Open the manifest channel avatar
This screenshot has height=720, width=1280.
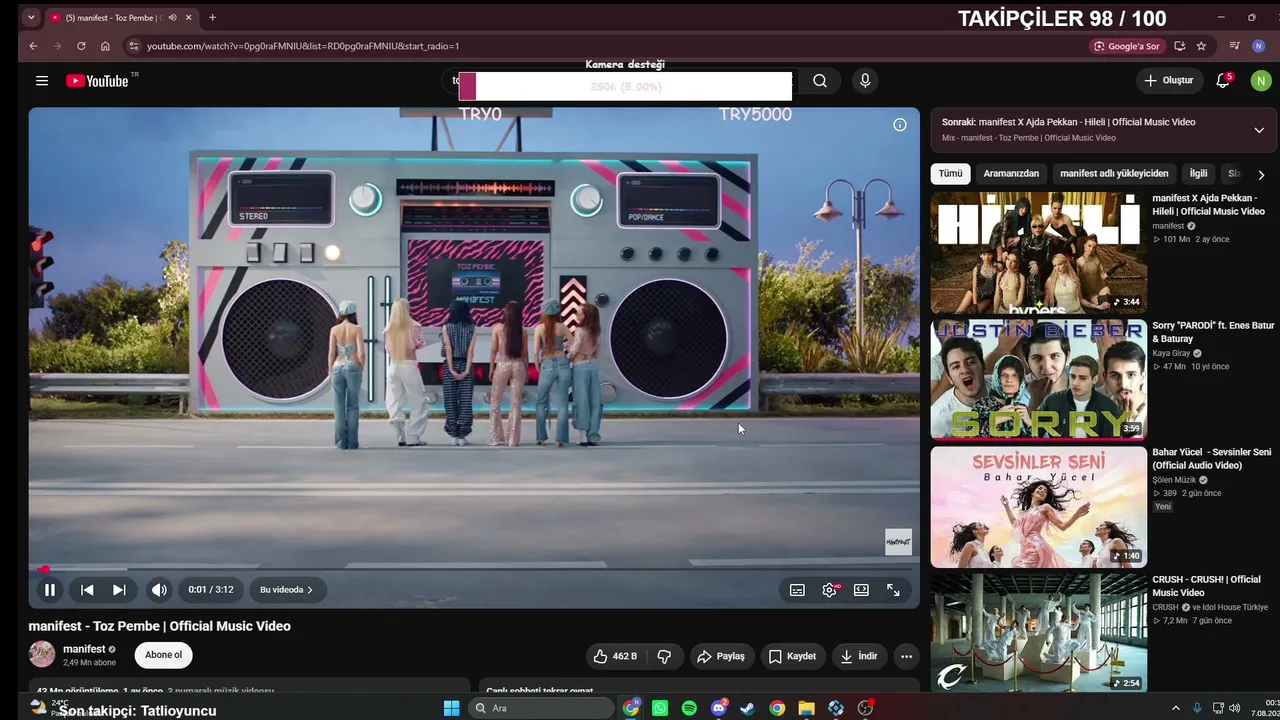pyautogui.click(x=42, y=655)
